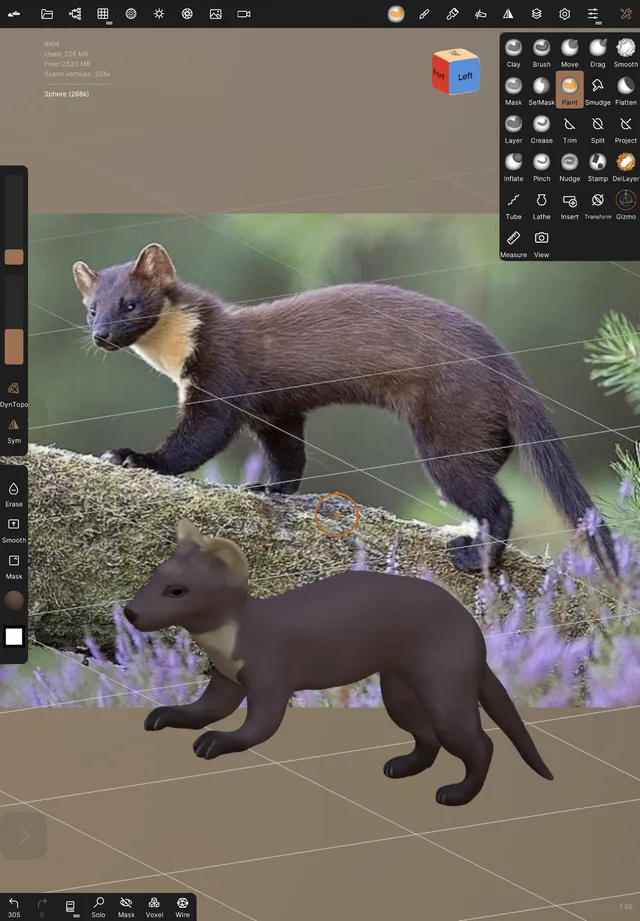Choose the Move tool

[570, 52]
